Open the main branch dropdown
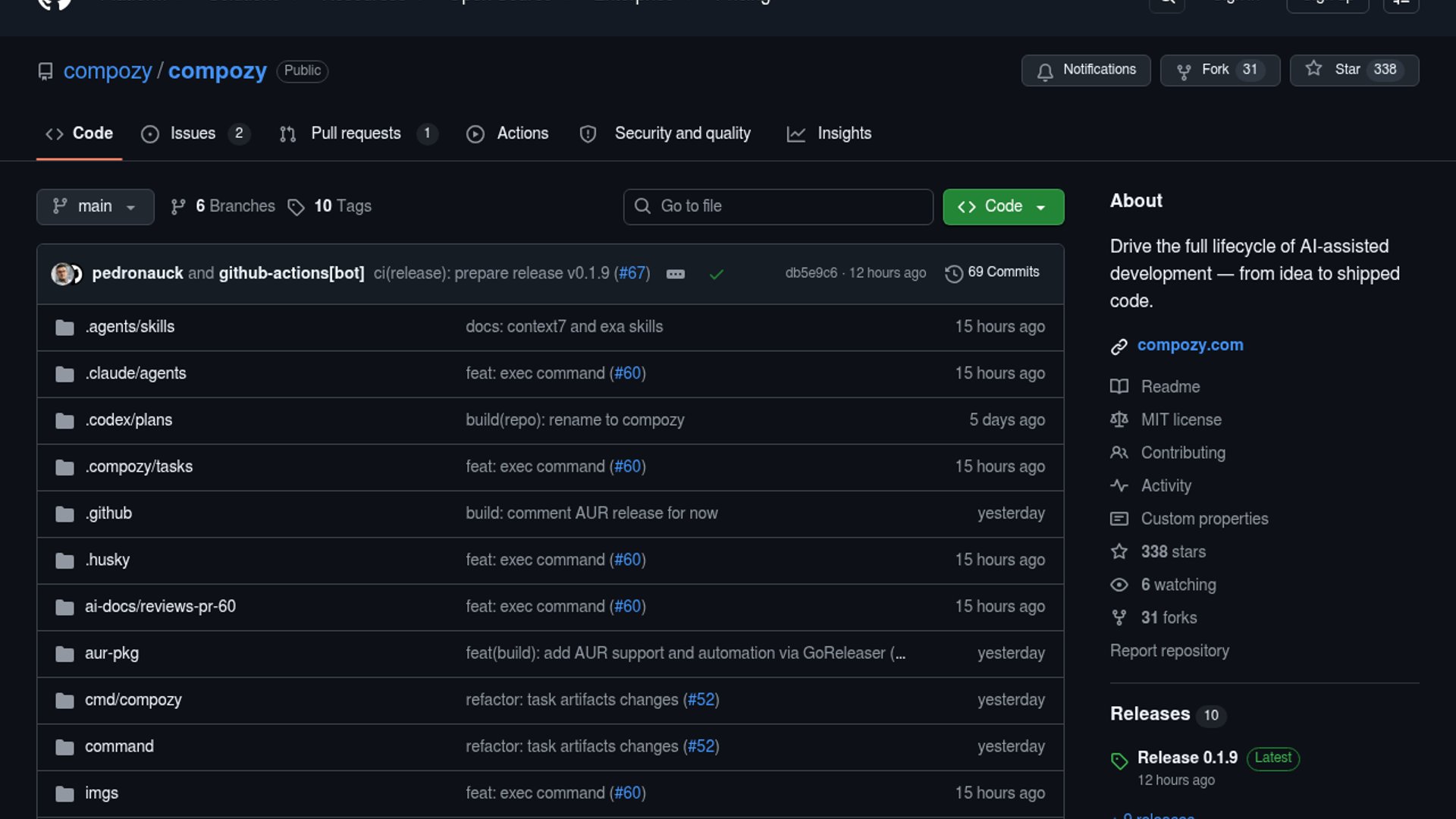Image resolution: width=1456 pixels, height=819 pixels. [95, 206]
